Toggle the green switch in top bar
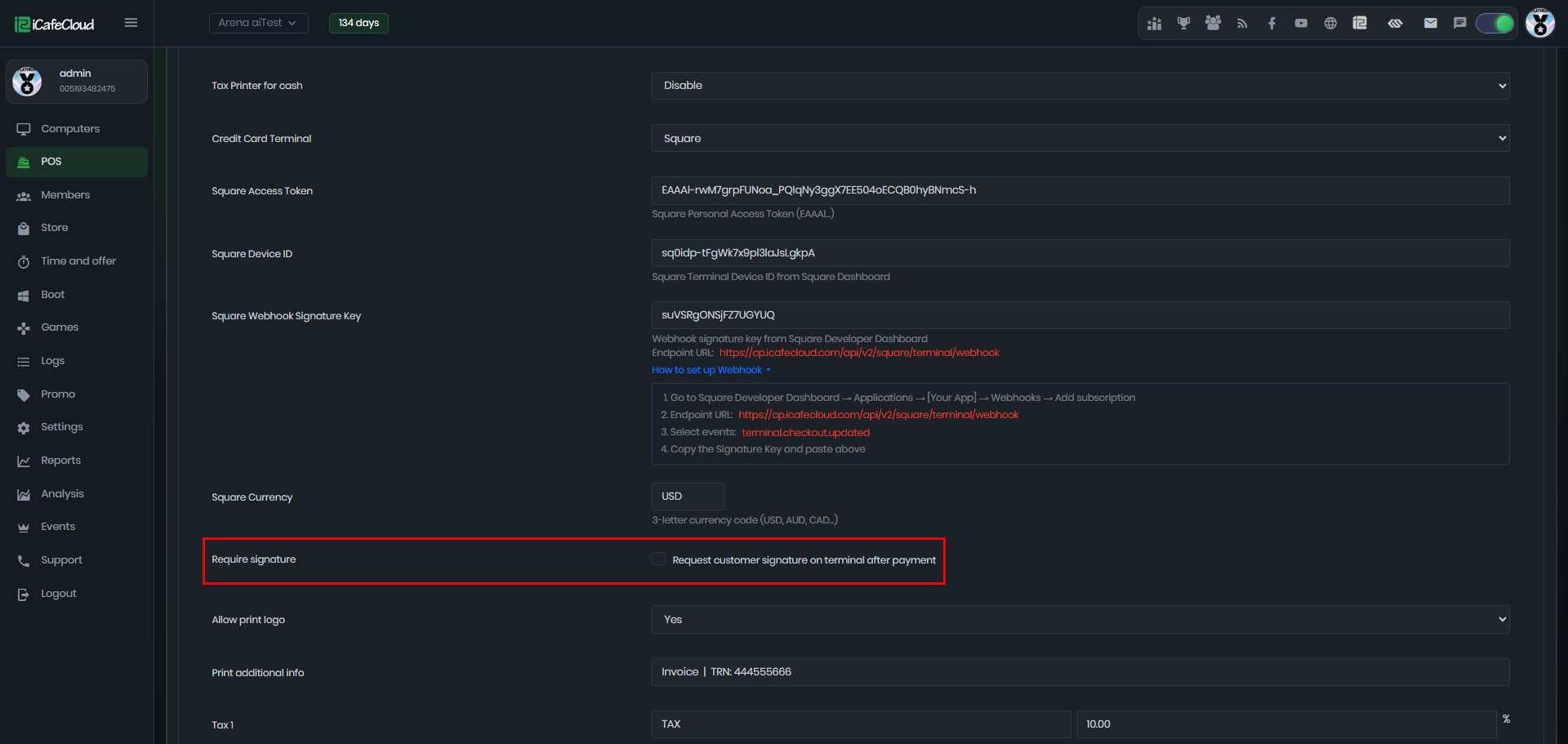Image resolution: width=1568 pixels, height=744 pixels. (1495, 24)
